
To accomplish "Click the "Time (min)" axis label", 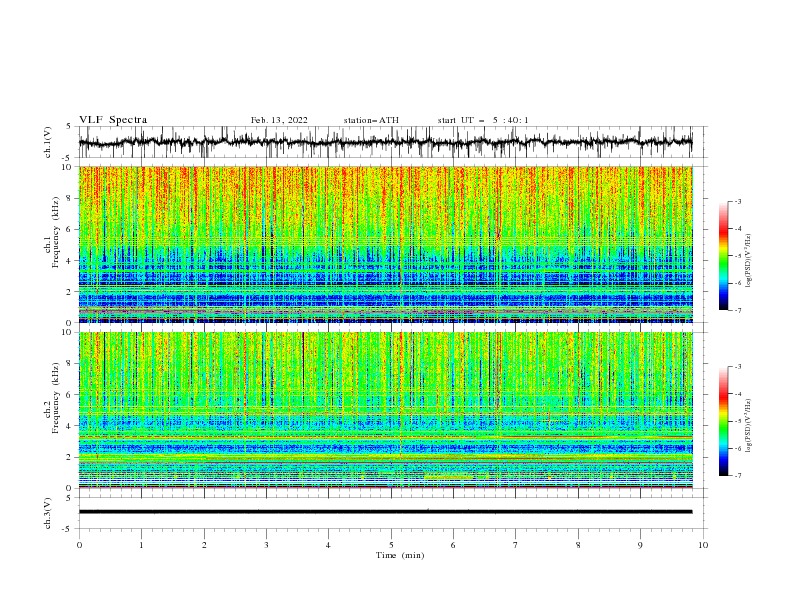I will pos(400,555).
